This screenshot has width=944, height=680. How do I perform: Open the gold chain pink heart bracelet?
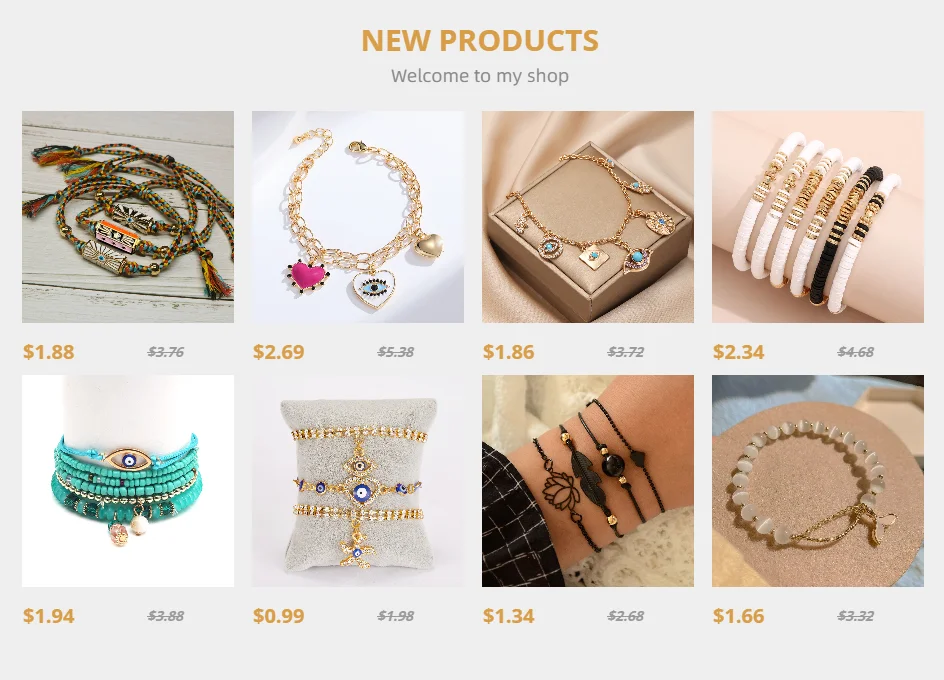[x=358, y=217]
